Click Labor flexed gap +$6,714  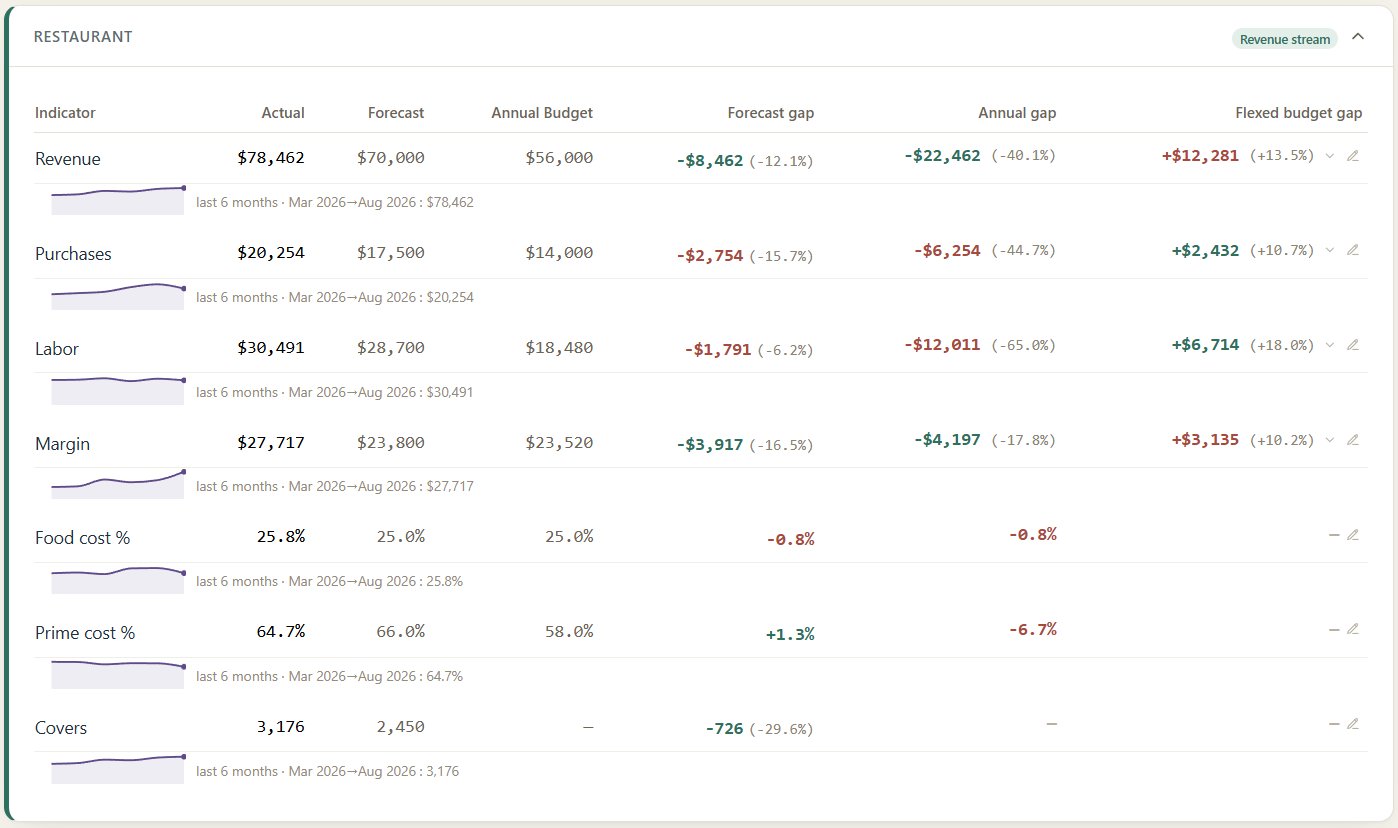[1205, 345]
